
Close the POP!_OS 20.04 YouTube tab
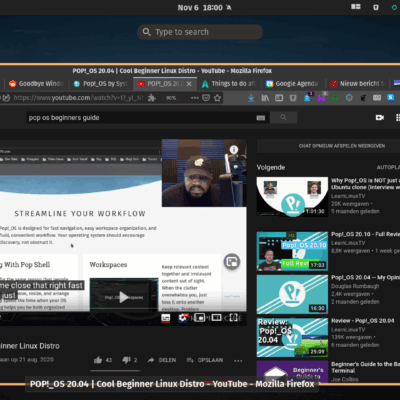189,84
